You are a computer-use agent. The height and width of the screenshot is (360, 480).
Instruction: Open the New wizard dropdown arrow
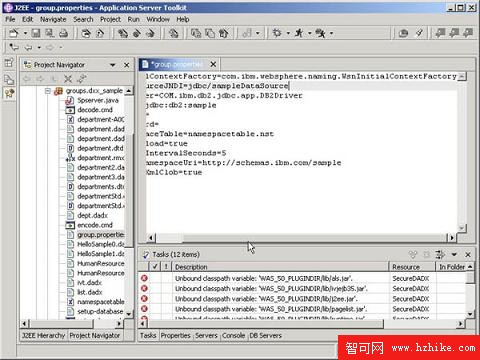25,33
